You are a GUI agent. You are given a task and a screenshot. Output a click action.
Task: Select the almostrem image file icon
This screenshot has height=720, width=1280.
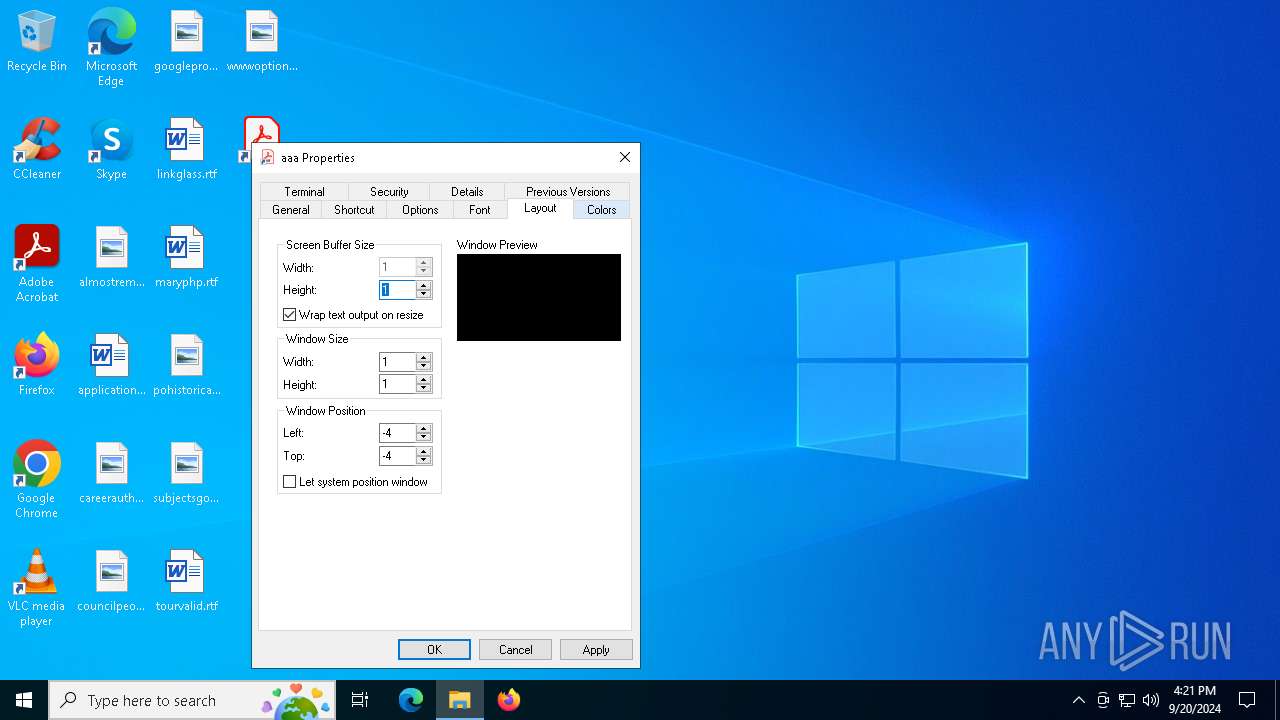point(111,258)
